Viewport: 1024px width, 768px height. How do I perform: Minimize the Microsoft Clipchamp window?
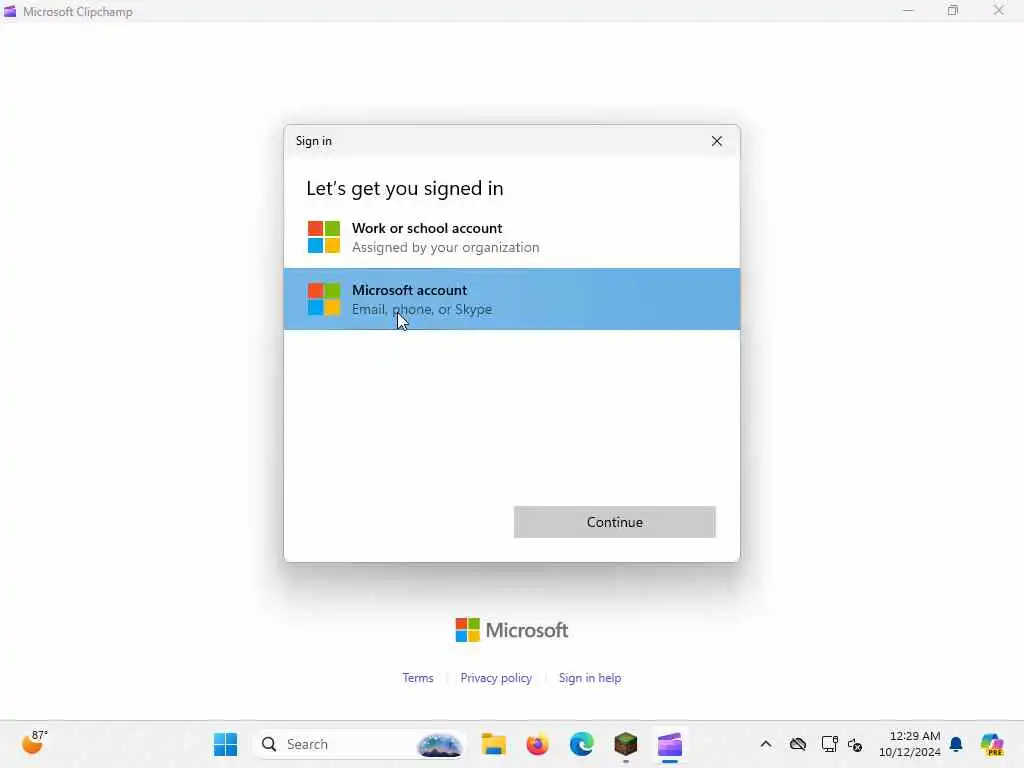point(908,11)
